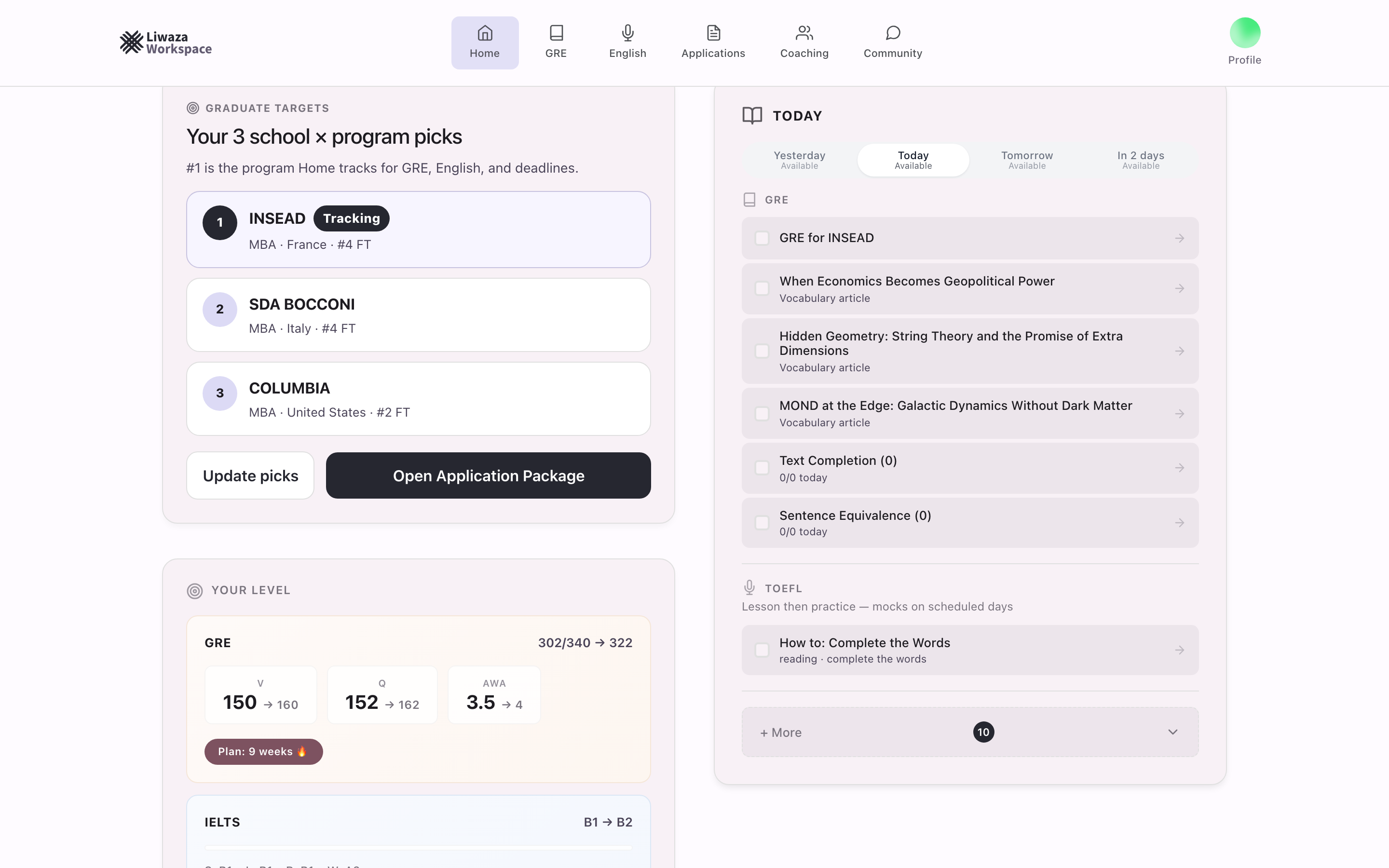Click the Plan: 9 weeks pill
The image size is (1389, 868).
[x=263, y=751]
